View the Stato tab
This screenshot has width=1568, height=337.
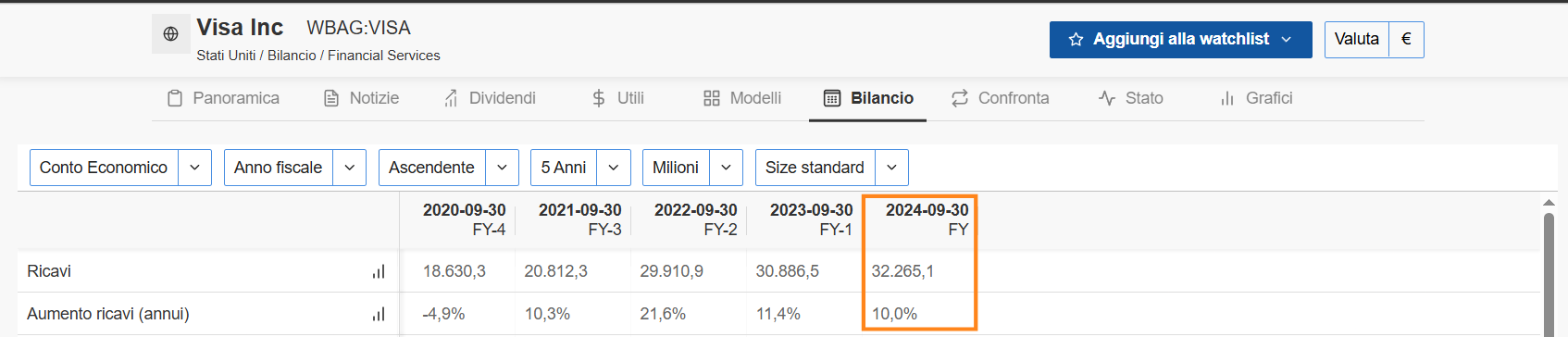tap(1130, 98)
